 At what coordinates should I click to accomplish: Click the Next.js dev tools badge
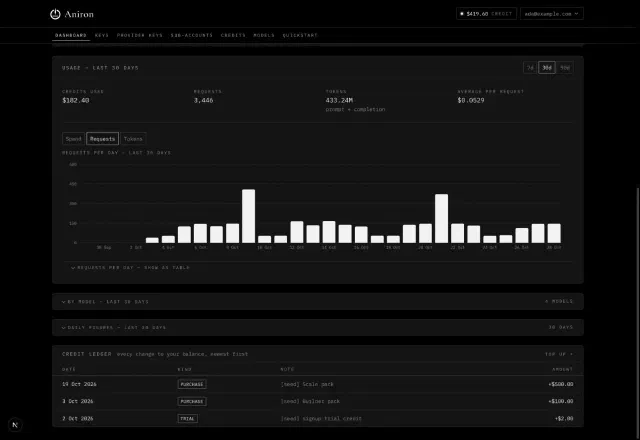15,425
